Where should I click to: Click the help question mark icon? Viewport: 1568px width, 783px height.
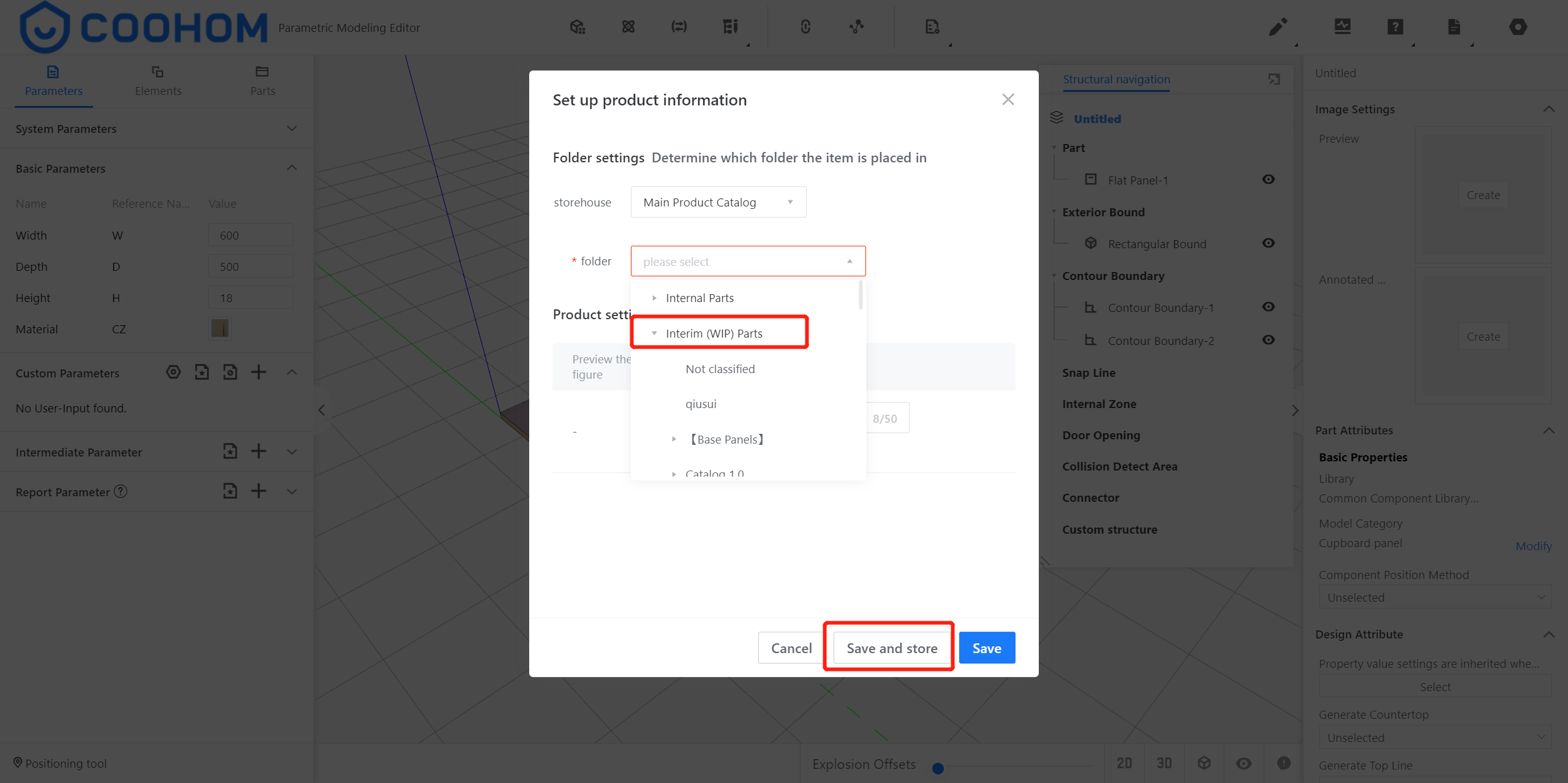1395,27
